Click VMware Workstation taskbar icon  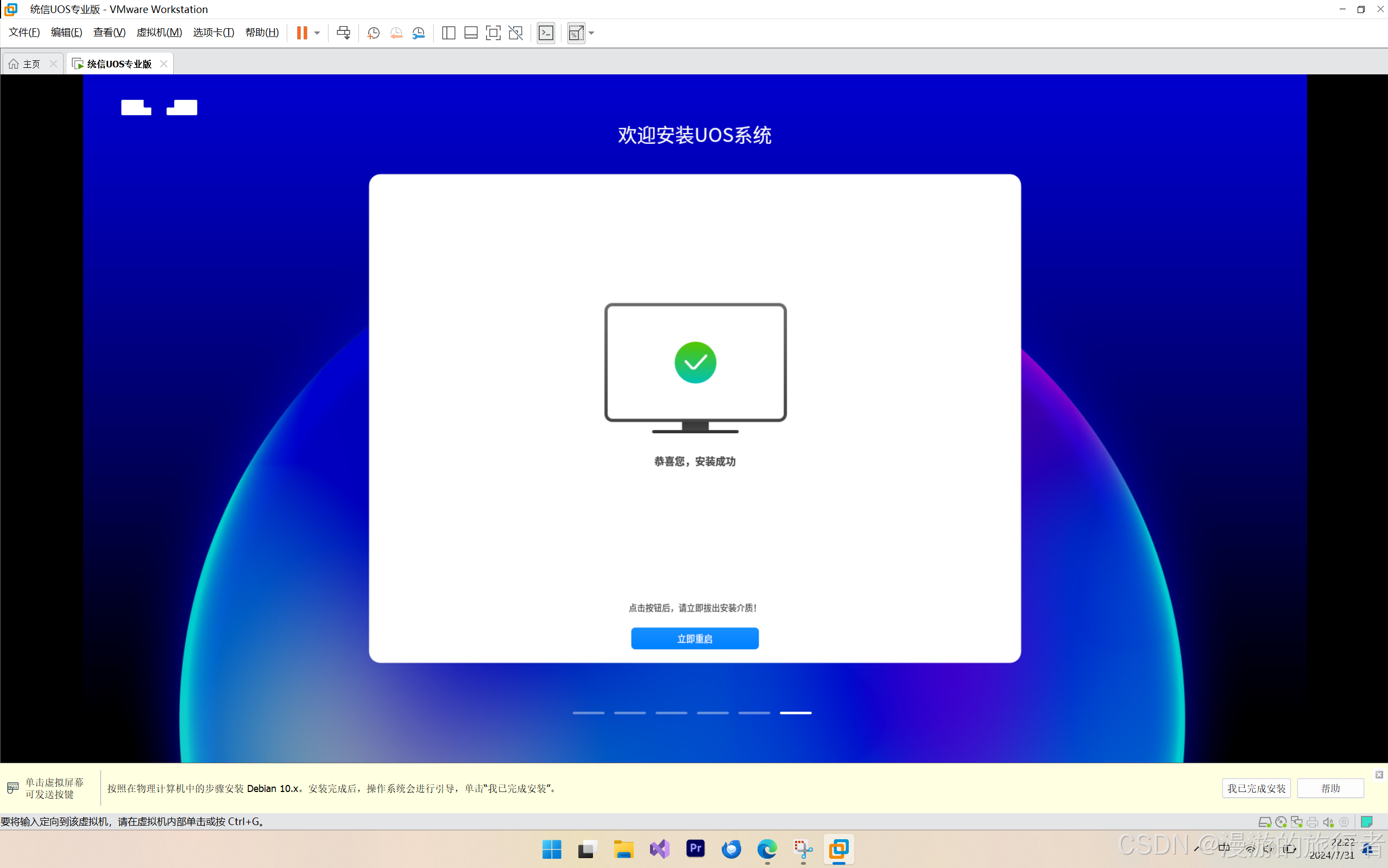coord(839,849)
